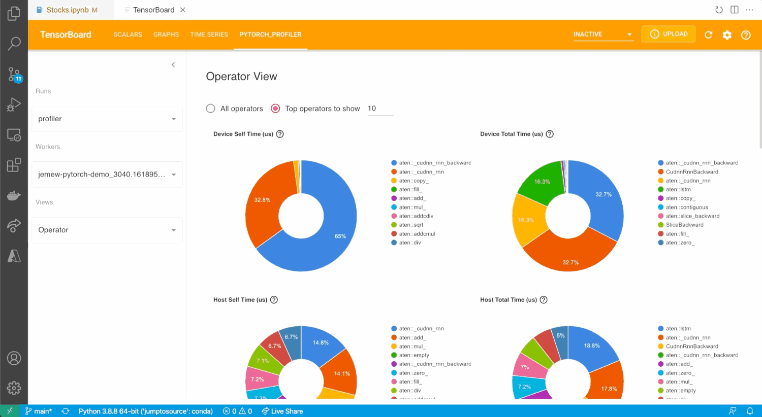This screenshot has width=762, height=417.
Task: Click aten::contiguous in Device Total Time legend
Action: (687, 207)
